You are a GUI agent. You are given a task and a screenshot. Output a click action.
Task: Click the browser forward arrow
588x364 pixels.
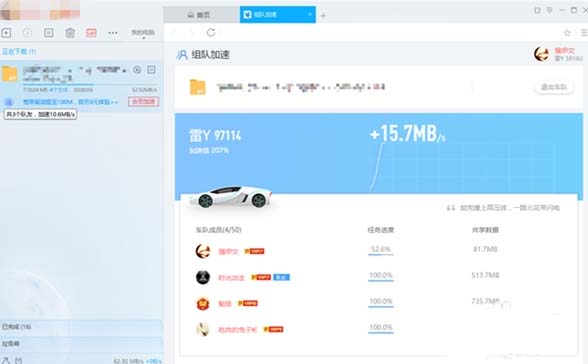coord(192,33)
